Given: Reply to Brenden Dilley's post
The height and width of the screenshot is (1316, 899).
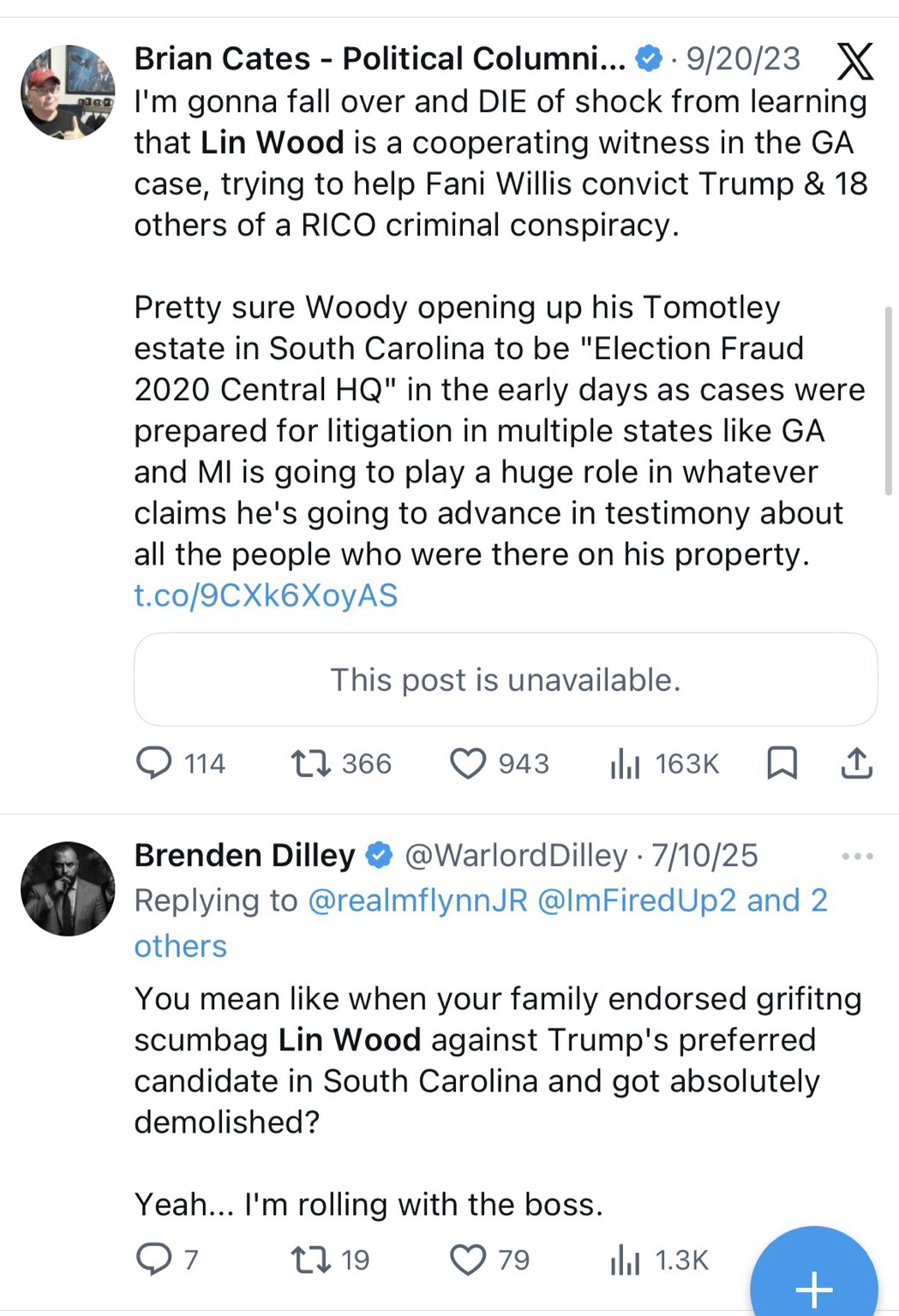Looking at the screenshot, I should [x=154, y=1259].
